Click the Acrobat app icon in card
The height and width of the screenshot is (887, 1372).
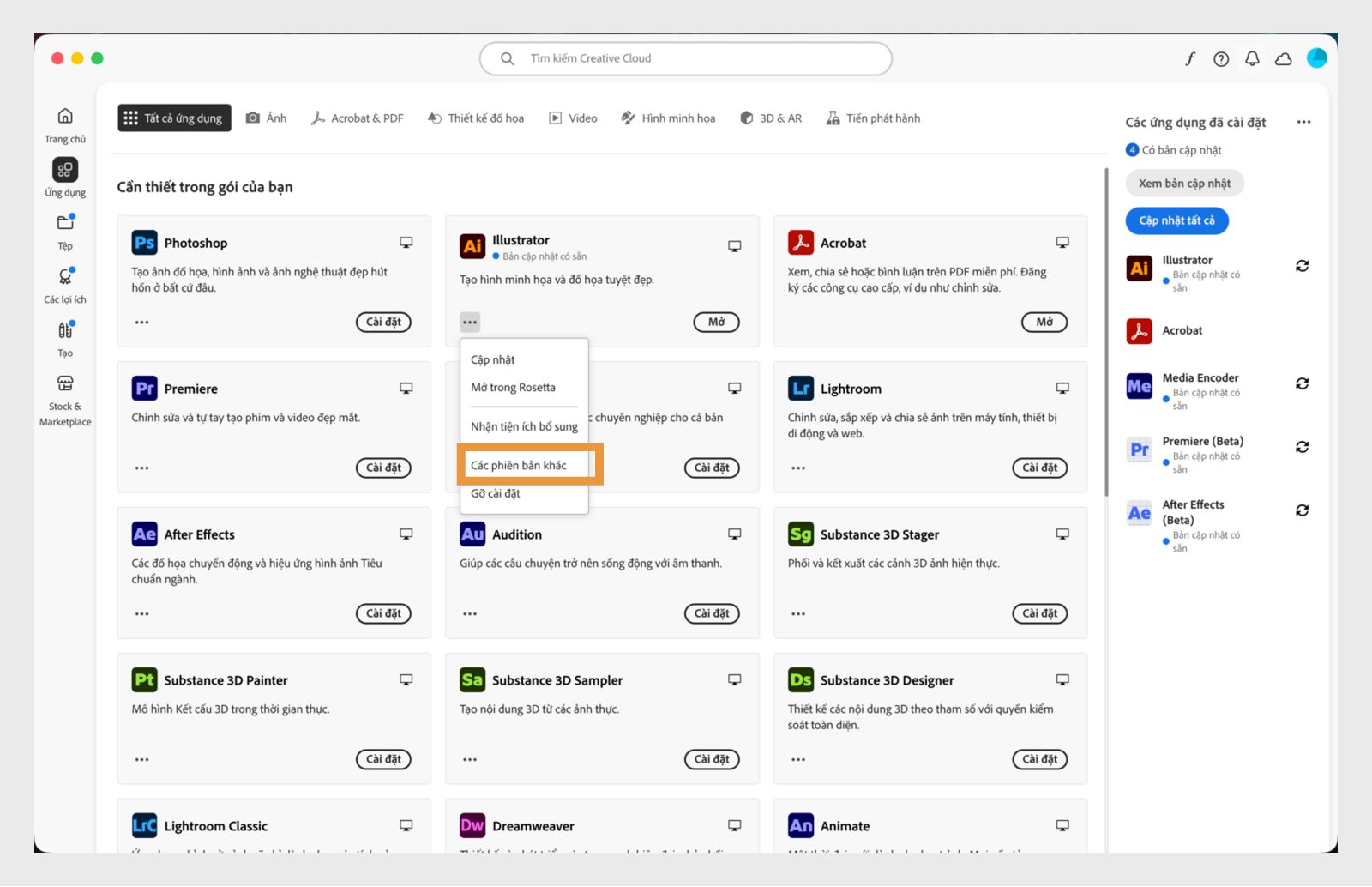[801, 243]
